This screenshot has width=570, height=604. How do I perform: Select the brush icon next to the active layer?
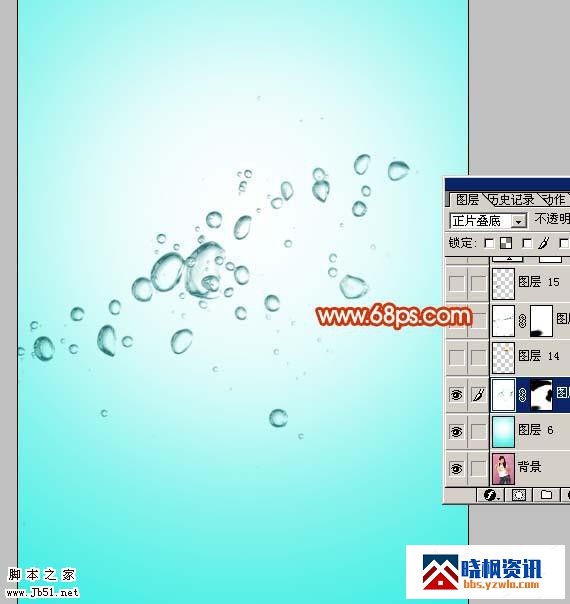coord(478,394)
